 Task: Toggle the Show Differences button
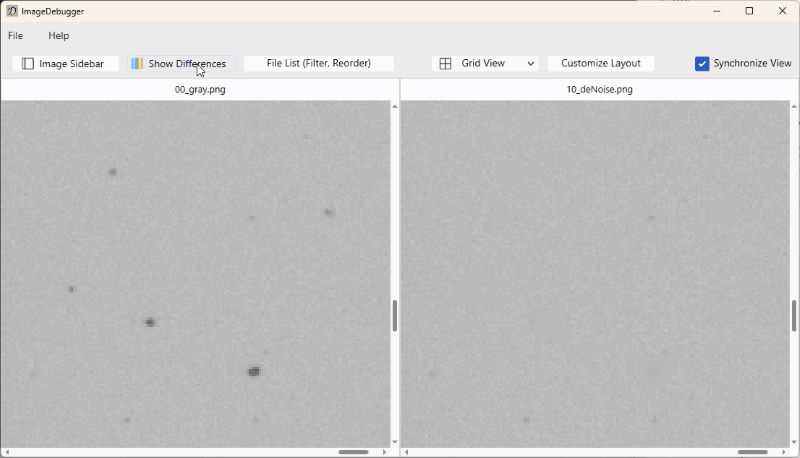pos(181,64)
